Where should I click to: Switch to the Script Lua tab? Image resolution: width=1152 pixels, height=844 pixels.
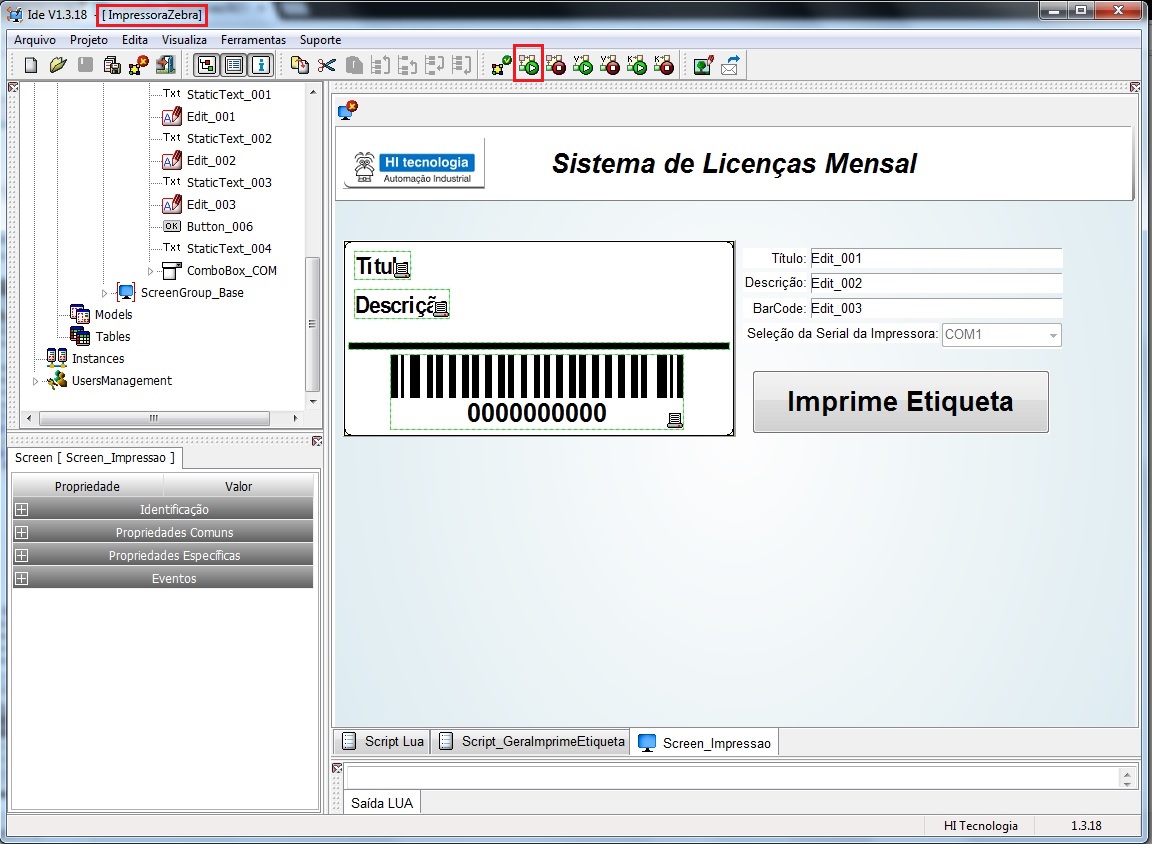click(384, 741)
